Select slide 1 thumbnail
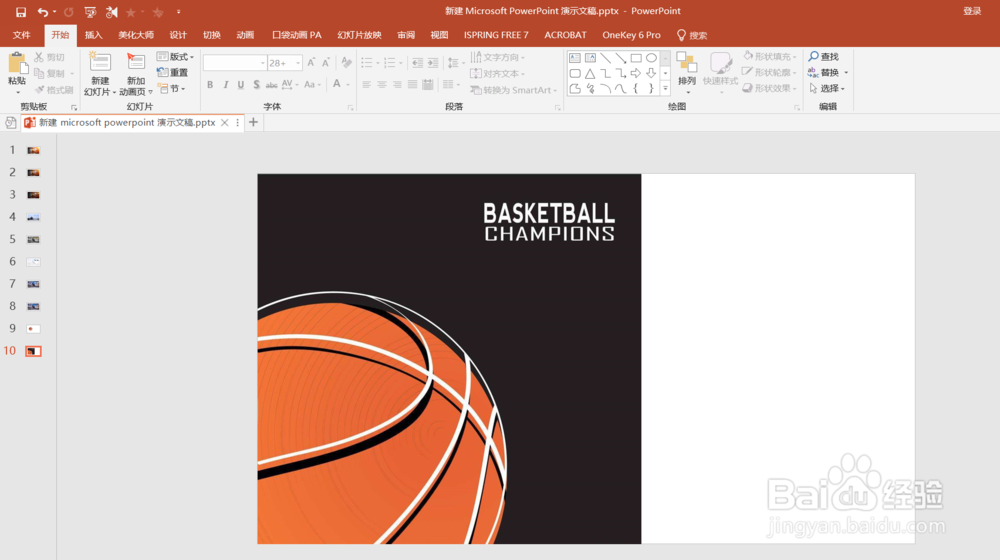This screenshot has width=1000, height=560. [33, 151]
